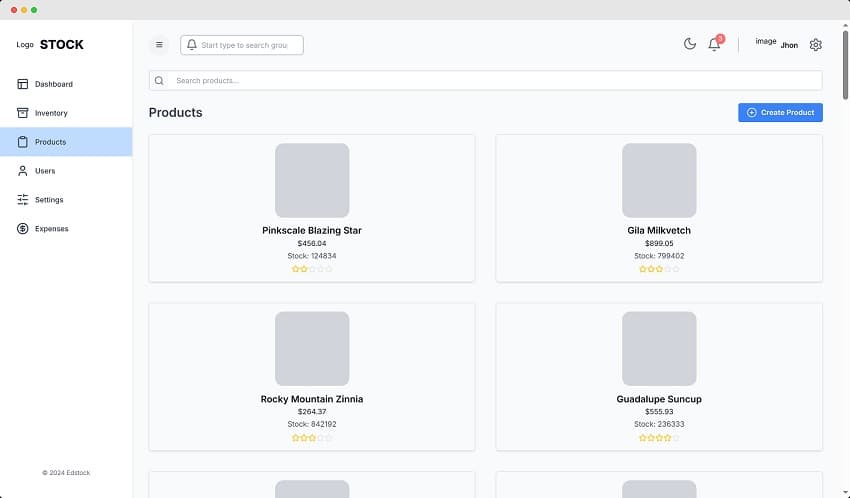Click the Inventory archive icon

click(x=23, y=113)
